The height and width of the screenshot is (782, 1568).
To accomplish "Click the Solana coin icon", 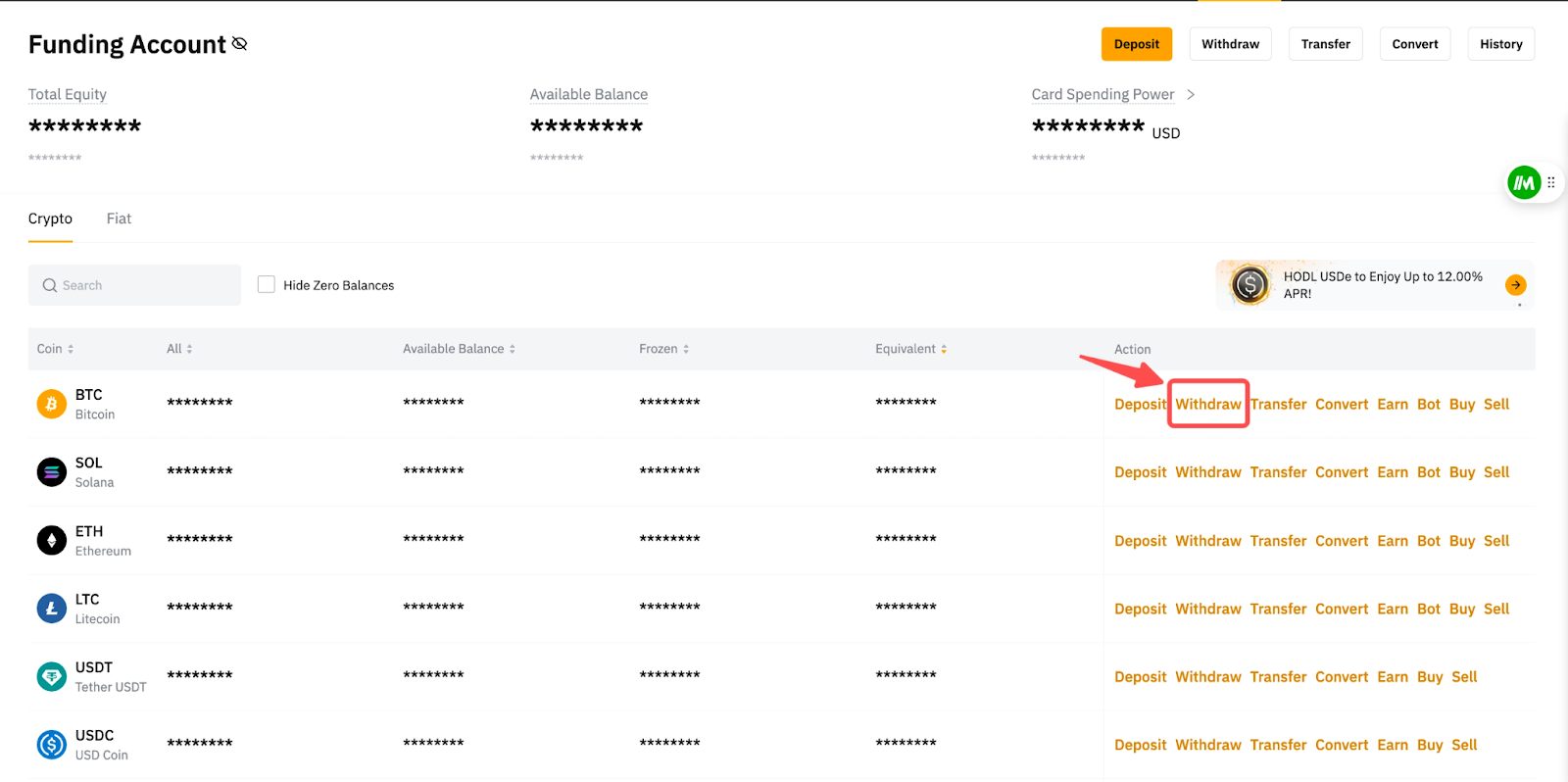I will coord(51,472).
